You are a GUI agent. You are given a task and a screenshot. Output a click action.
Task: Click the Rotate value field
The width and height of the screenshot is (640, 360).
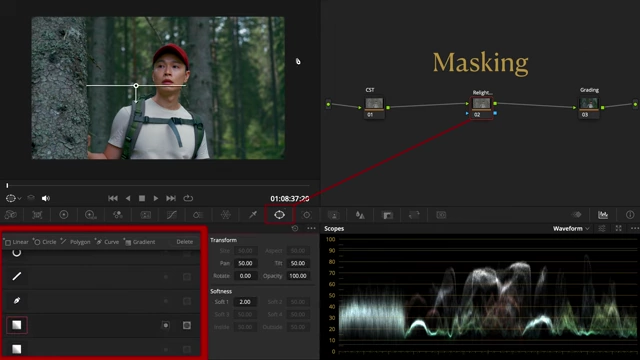245,276
